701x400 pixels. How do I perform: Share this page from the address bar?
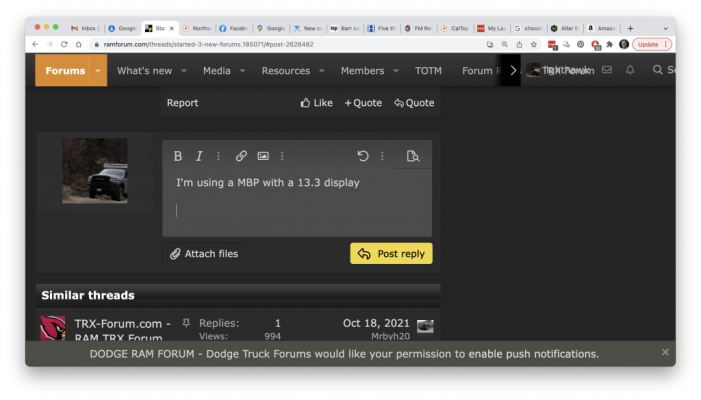519,44
